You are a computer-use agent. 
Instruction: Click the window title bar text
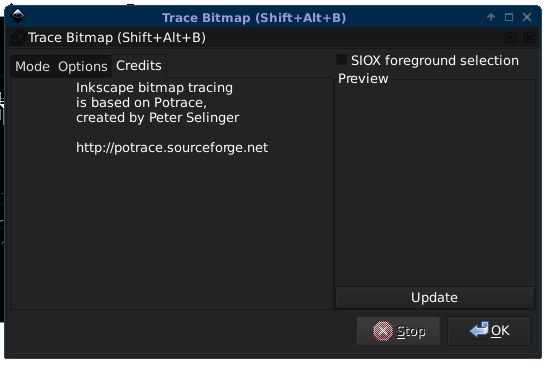pyautogui.click(x=254, y=18)
